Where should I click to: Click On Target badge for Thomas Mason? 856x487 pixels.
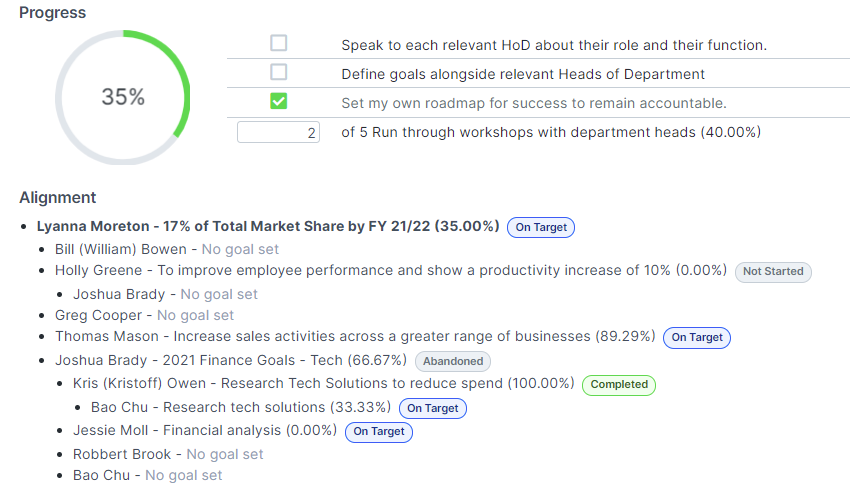pos(697,338)
